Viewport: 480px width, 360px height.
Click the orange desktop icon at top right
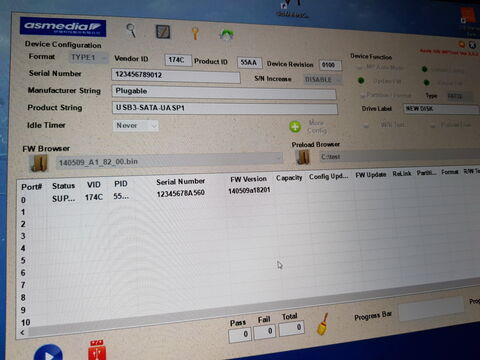pyautogui.click(x=468, y=15)
